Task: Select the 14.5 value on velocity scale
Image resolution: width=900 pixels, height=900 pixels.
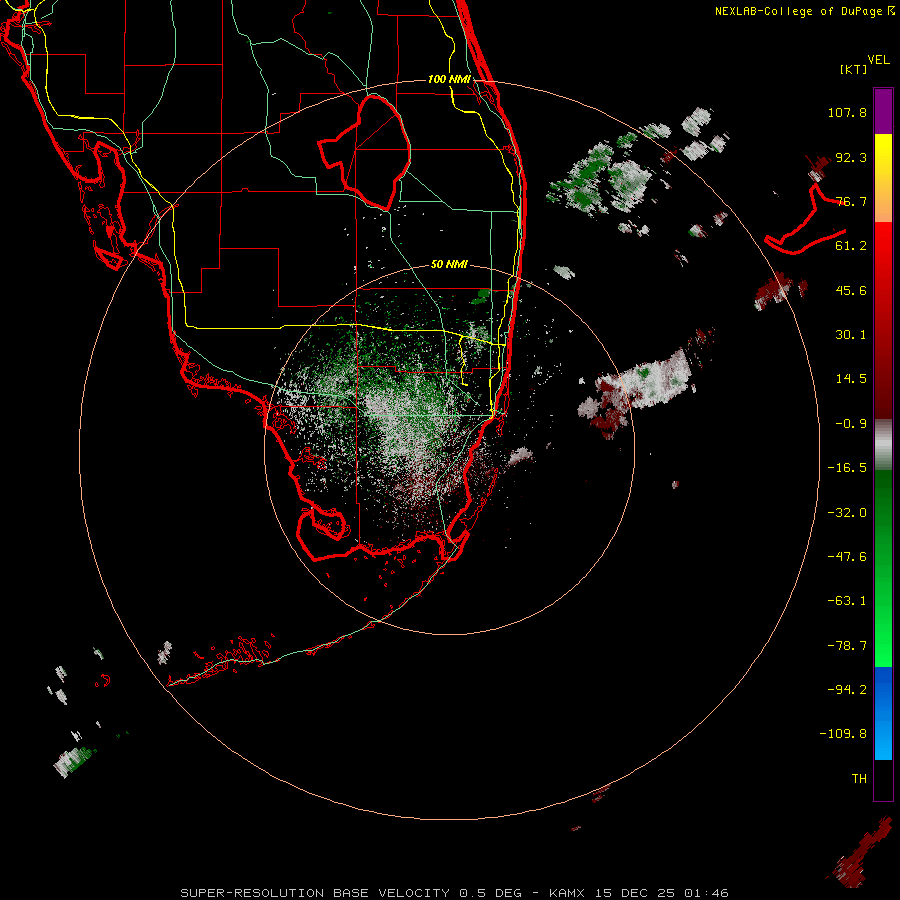Action: [x=851, y=379]
